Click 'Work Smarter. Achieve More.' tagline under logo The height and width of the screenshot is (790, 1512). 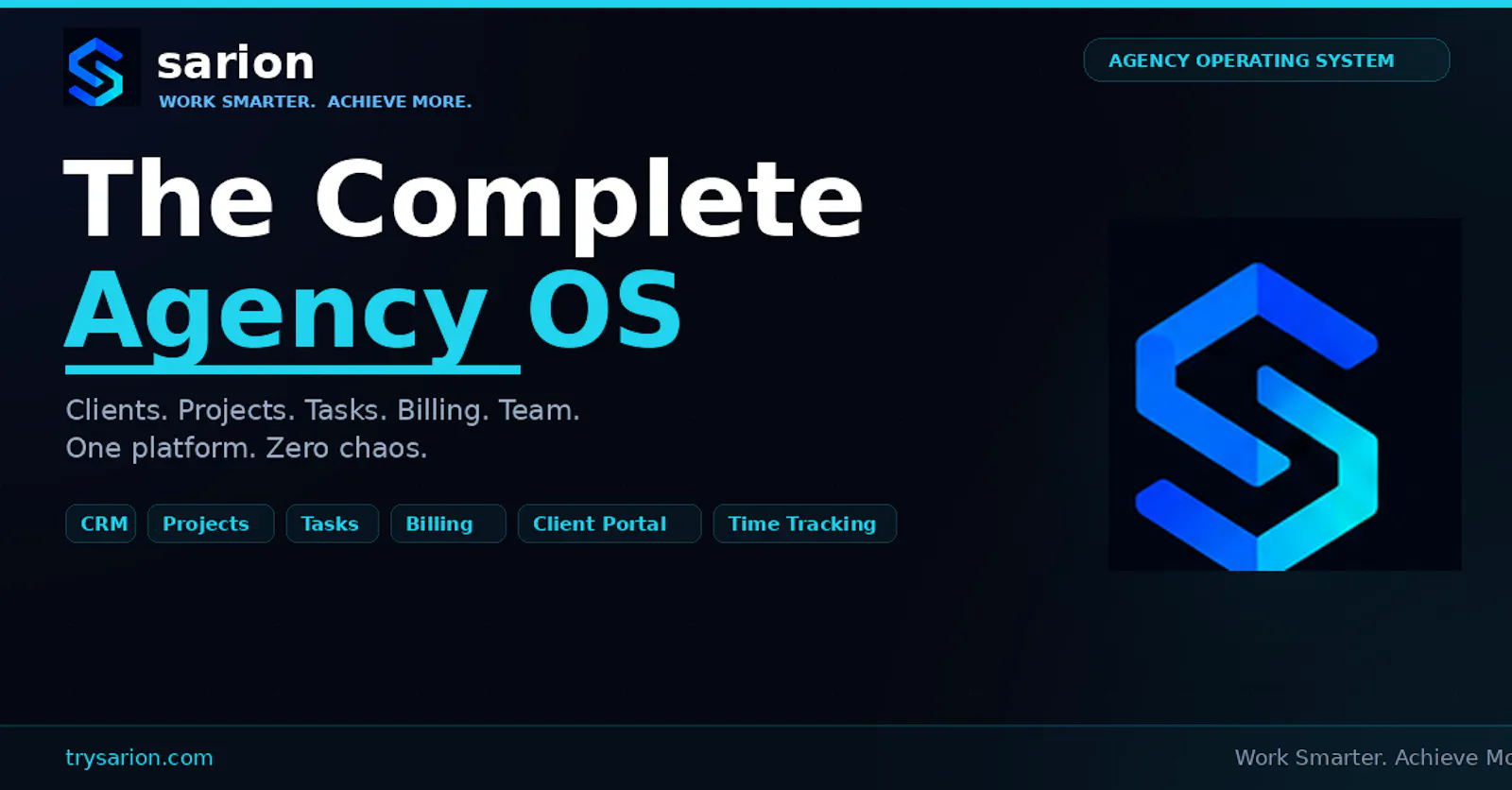click(315, 101)
